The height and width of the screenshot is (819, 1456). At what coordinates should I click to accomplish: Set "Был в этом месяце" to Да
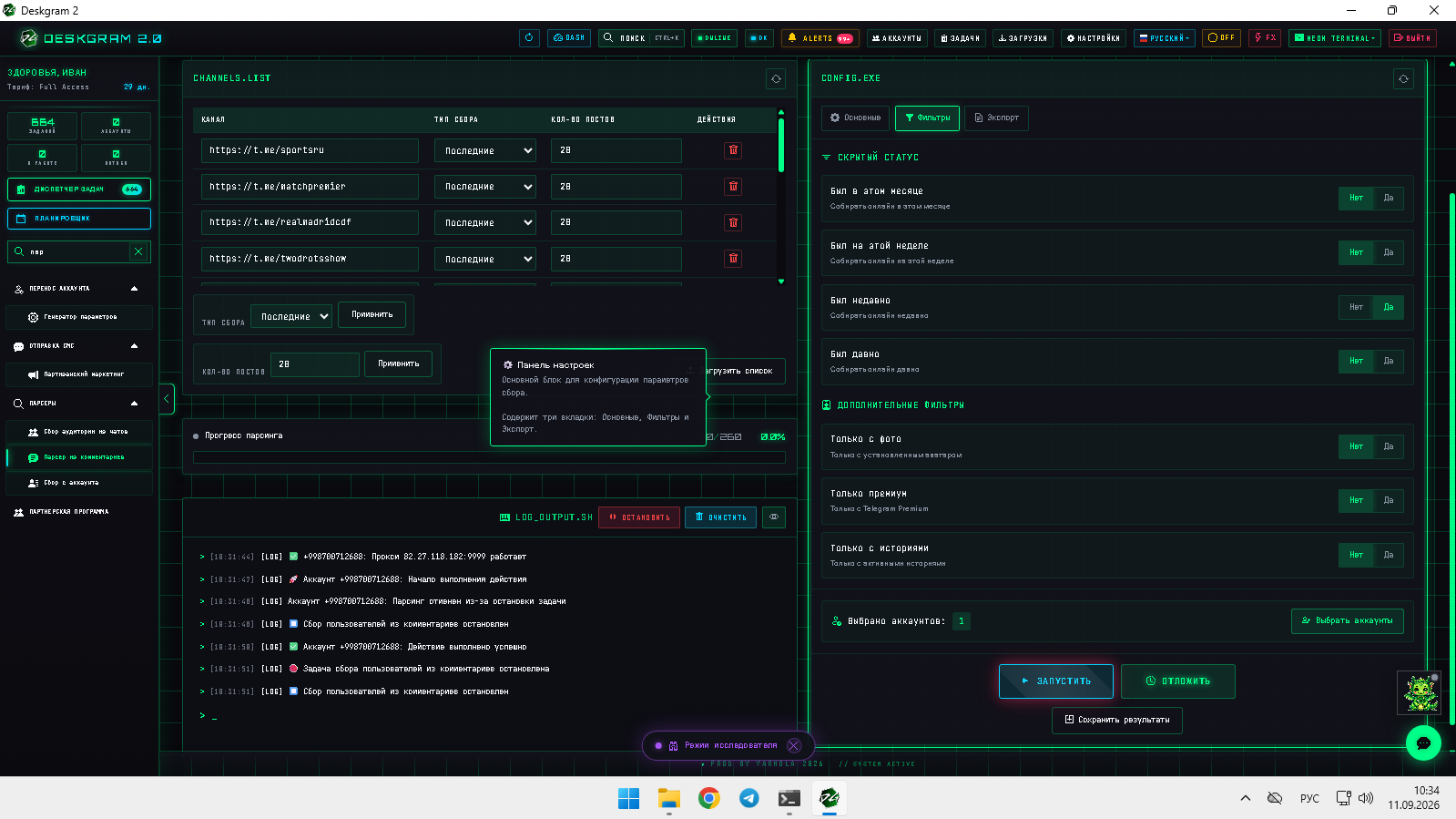coord(1389,198)
